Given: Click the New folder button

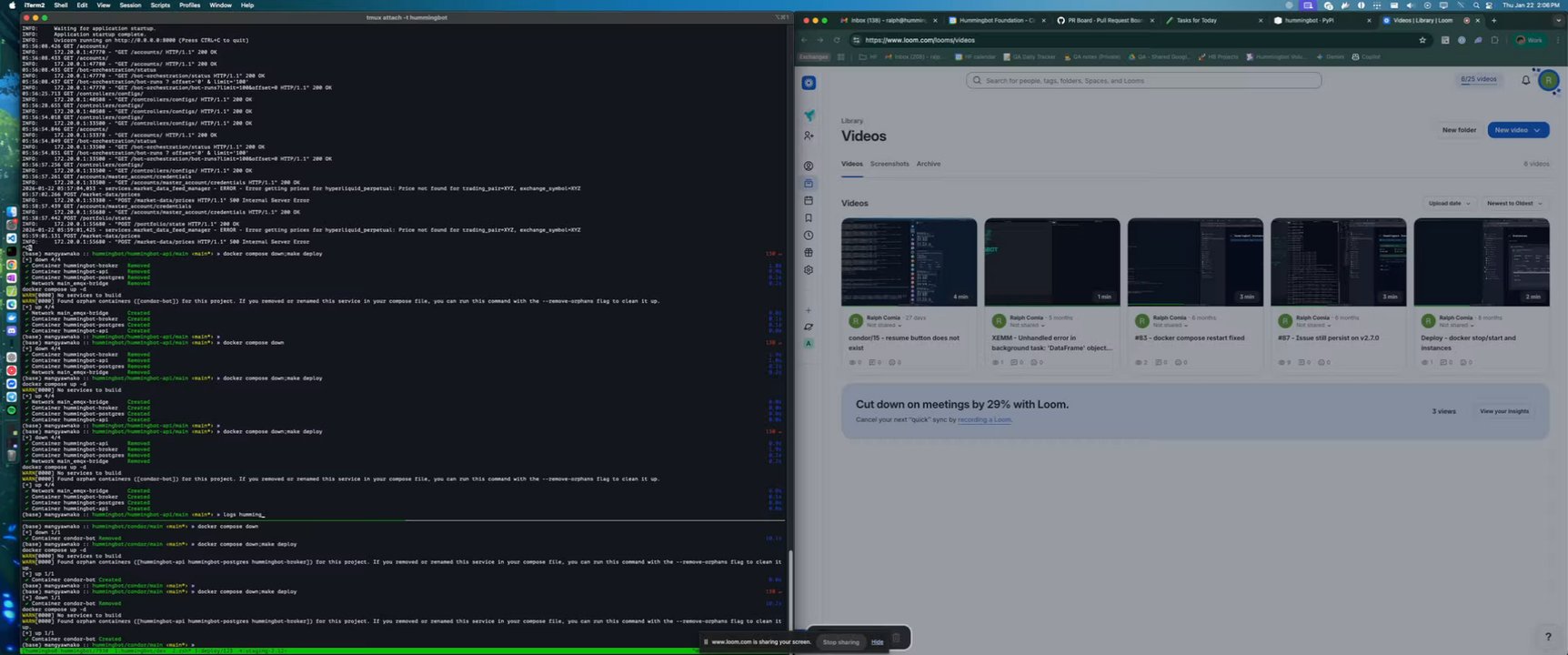Looking at the screenshot, I should (x=1459, y=130).
